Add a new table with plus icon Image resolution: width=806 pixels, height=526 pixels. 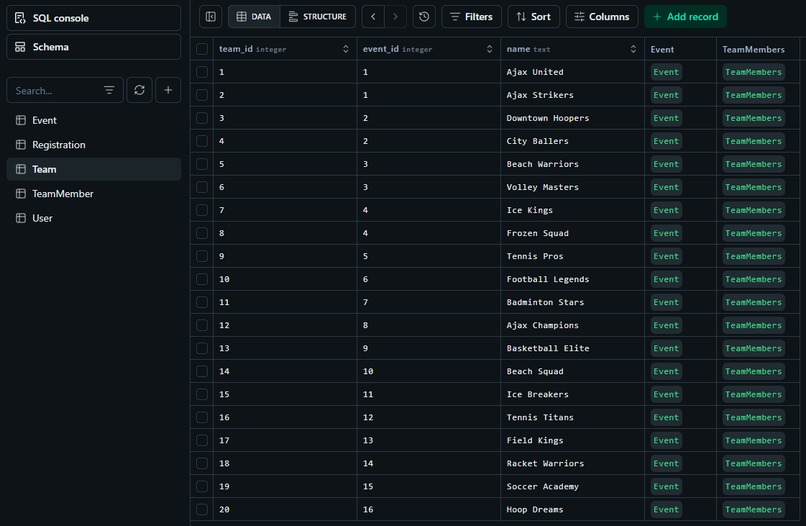168,90
